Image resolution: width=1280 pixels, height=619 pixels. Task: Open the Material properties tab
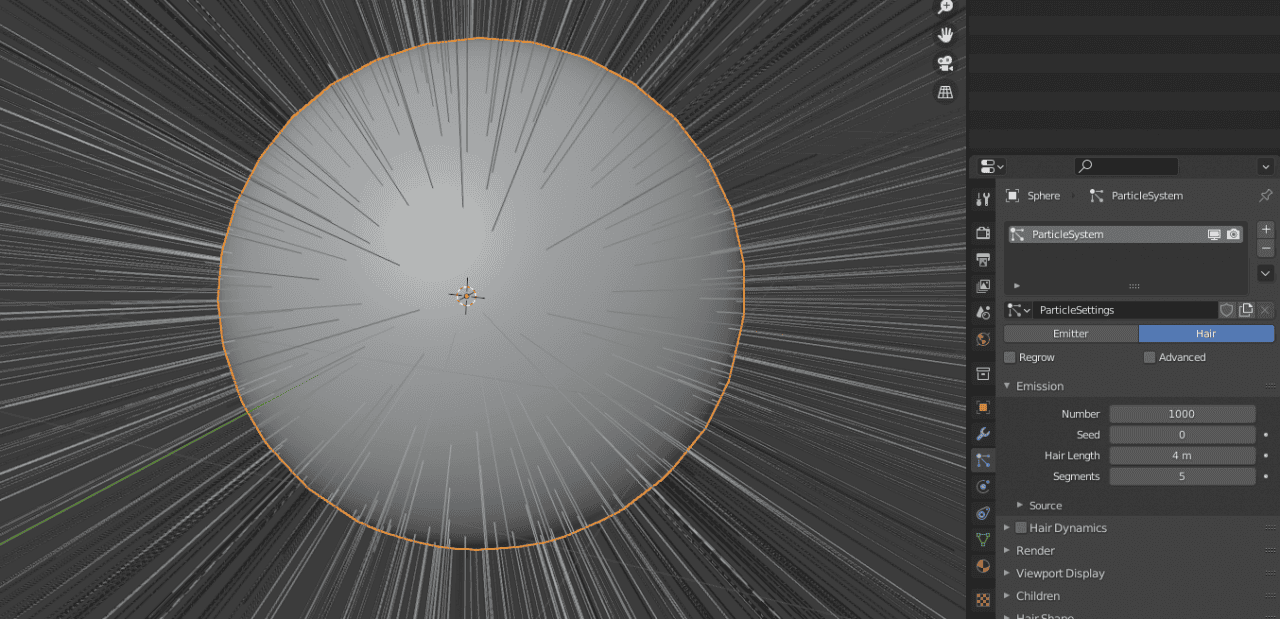[983, 566]
